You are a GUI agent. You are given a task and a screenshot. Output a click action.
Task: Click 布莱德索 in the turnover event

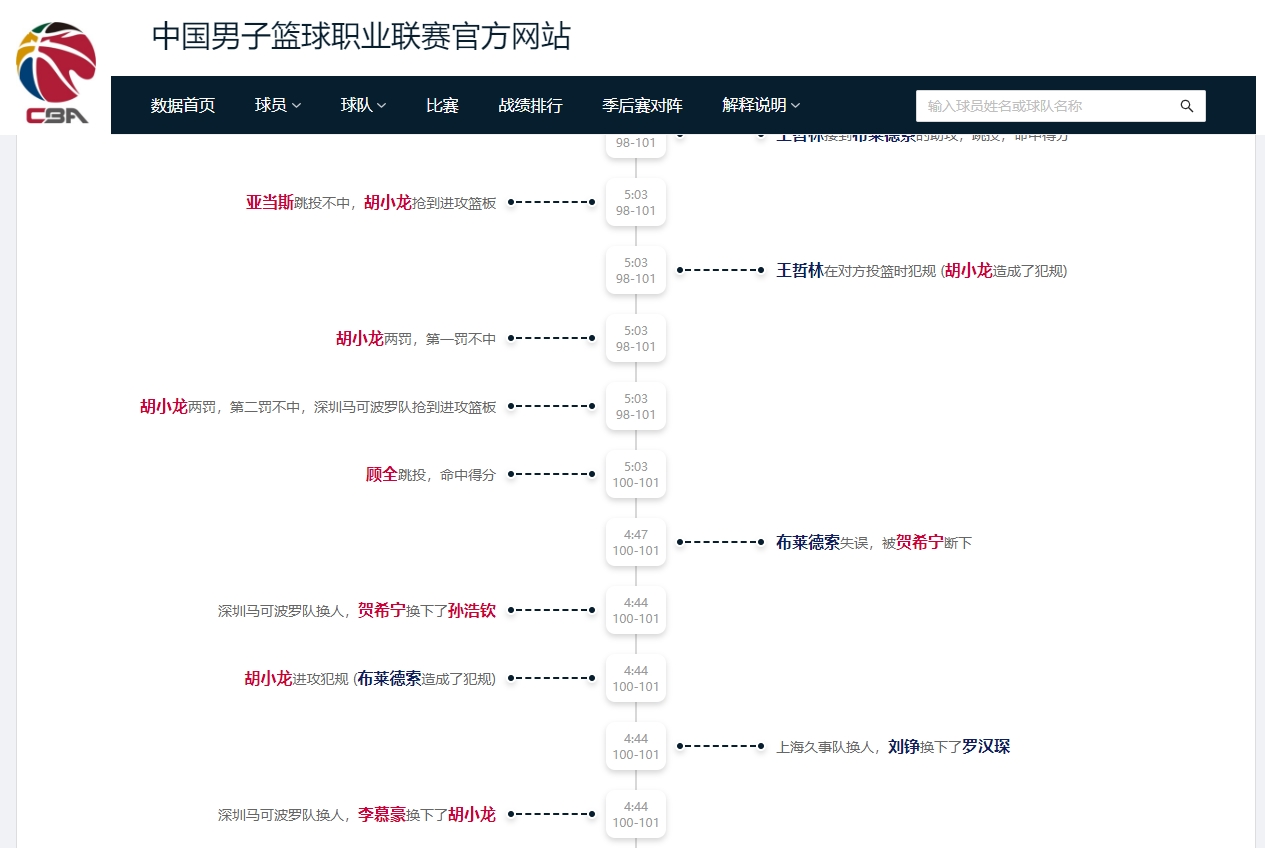click(x=807, y=542)
